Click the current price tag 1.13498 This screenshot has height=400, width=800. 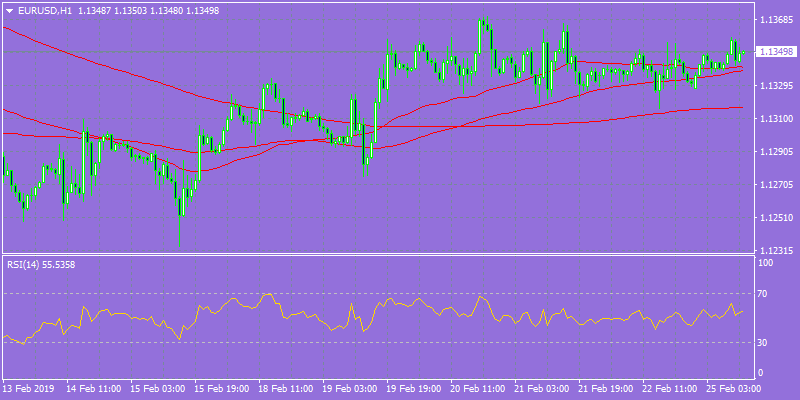coord(776,52)
